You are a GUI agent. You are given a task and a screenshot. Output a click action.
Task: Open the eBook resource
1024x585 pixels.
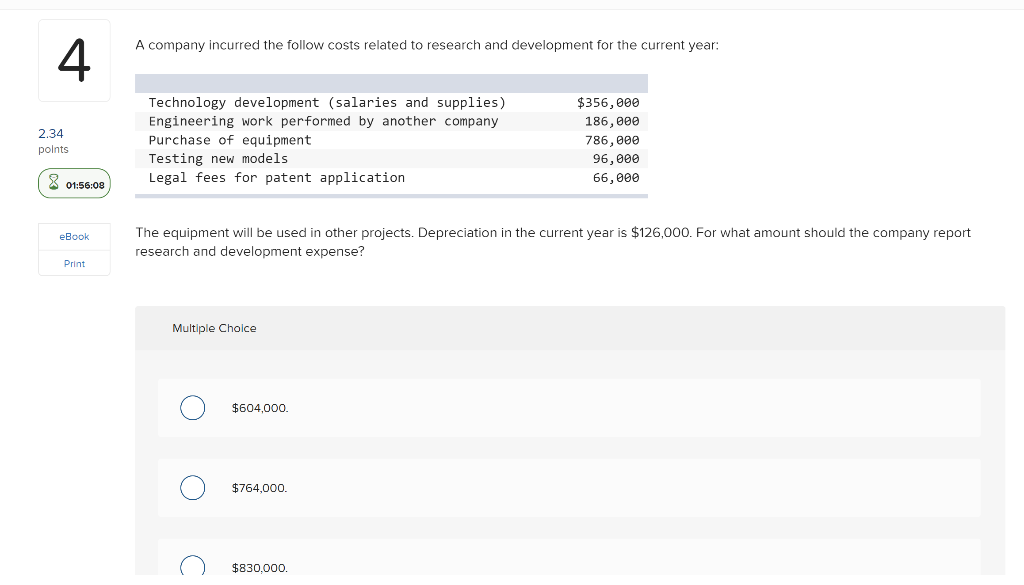[x=73, y=236]
